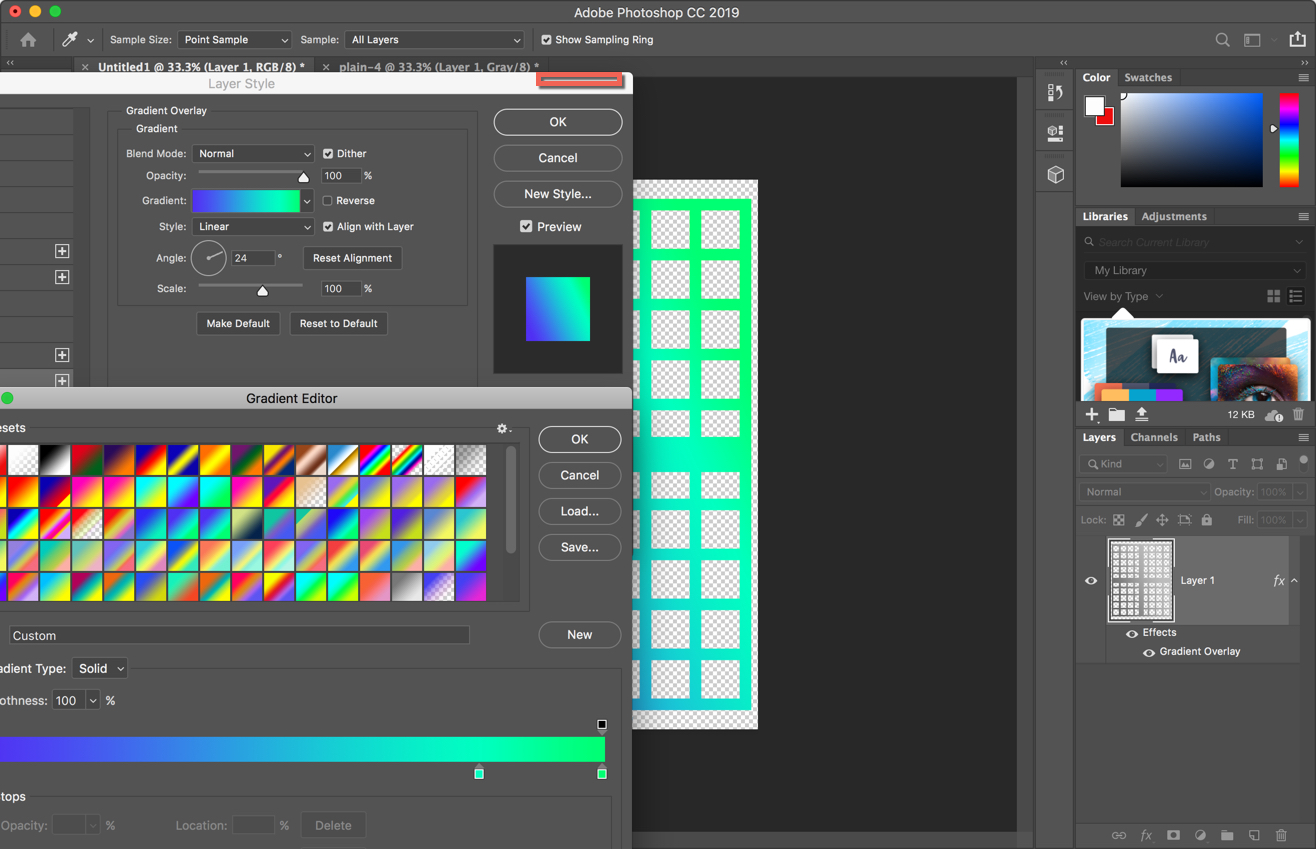This screenshot has height=849, width=1316.
Task: Switch to the Swatches tab
Action: pos(1148,77)
